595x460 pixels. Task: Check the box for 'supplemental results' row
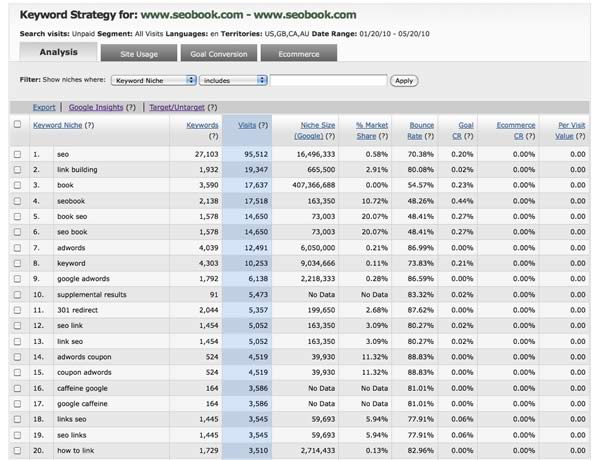click(17, 295)
